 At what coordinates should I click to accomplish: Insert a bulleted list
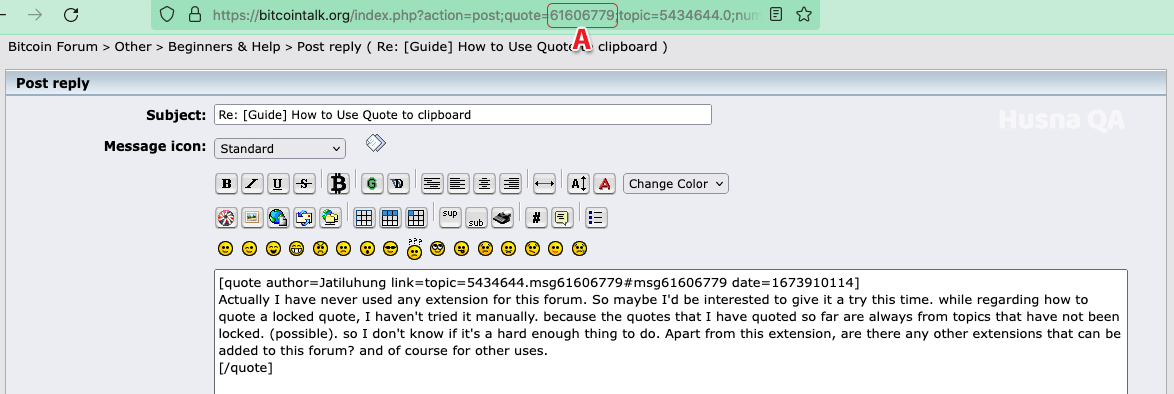pos(595,218)
